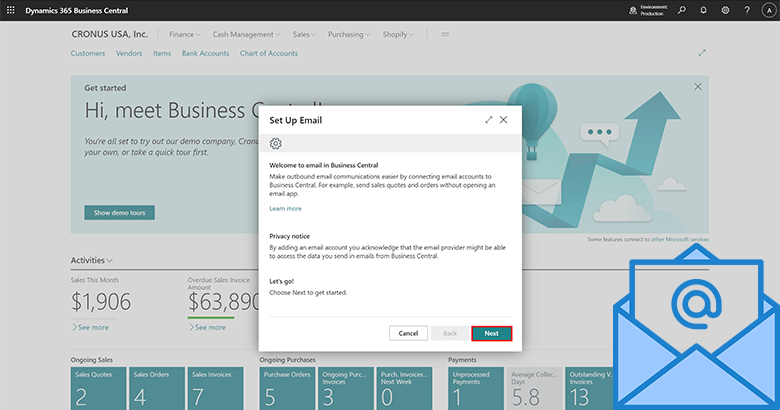This screenshot has width=780, height=410.
Task: Open the Unprocessed Payments tile
Action: coord(476,389)
